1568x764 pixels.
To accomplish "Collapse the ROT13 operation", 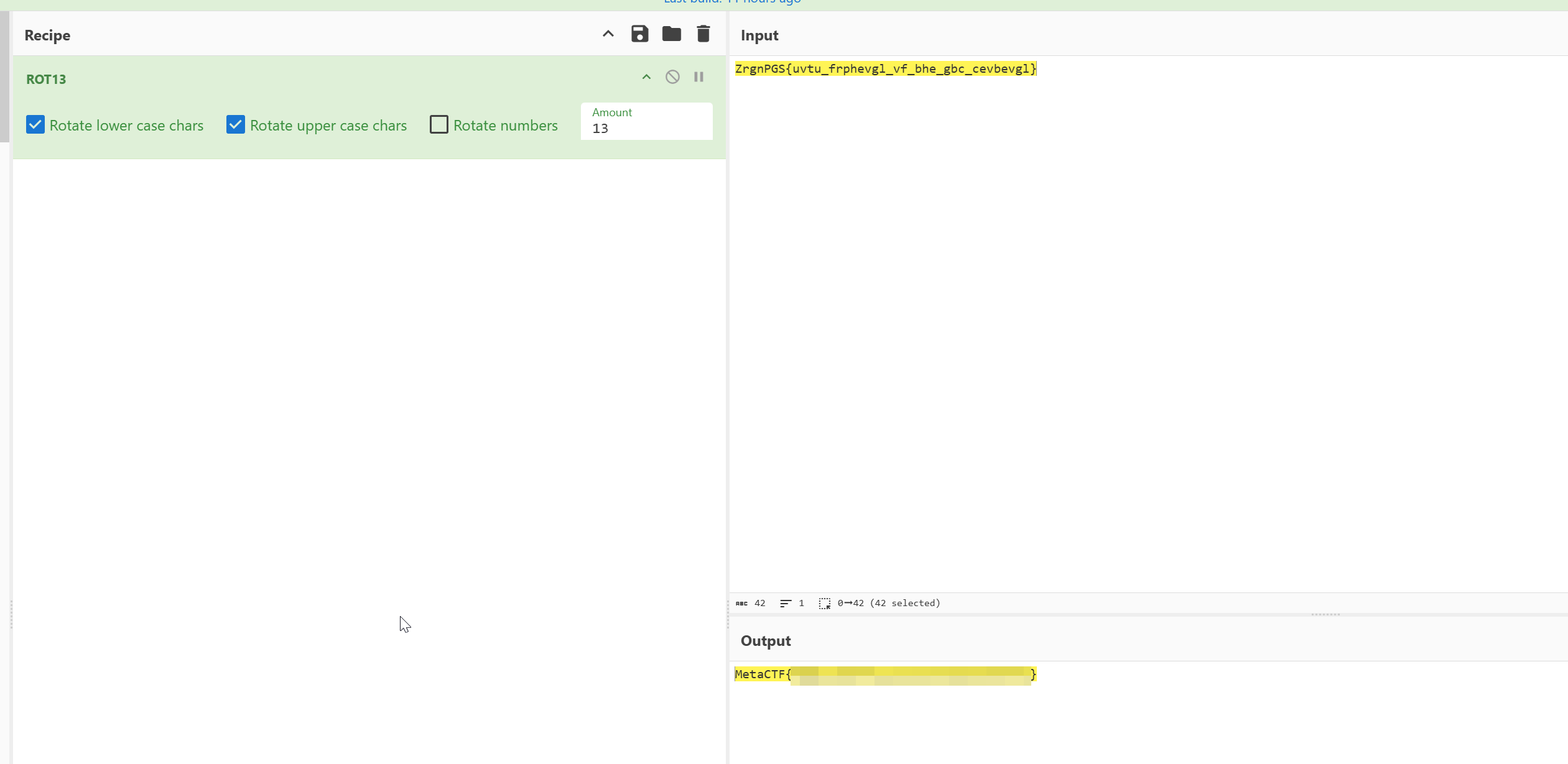I will pos(645,76).
